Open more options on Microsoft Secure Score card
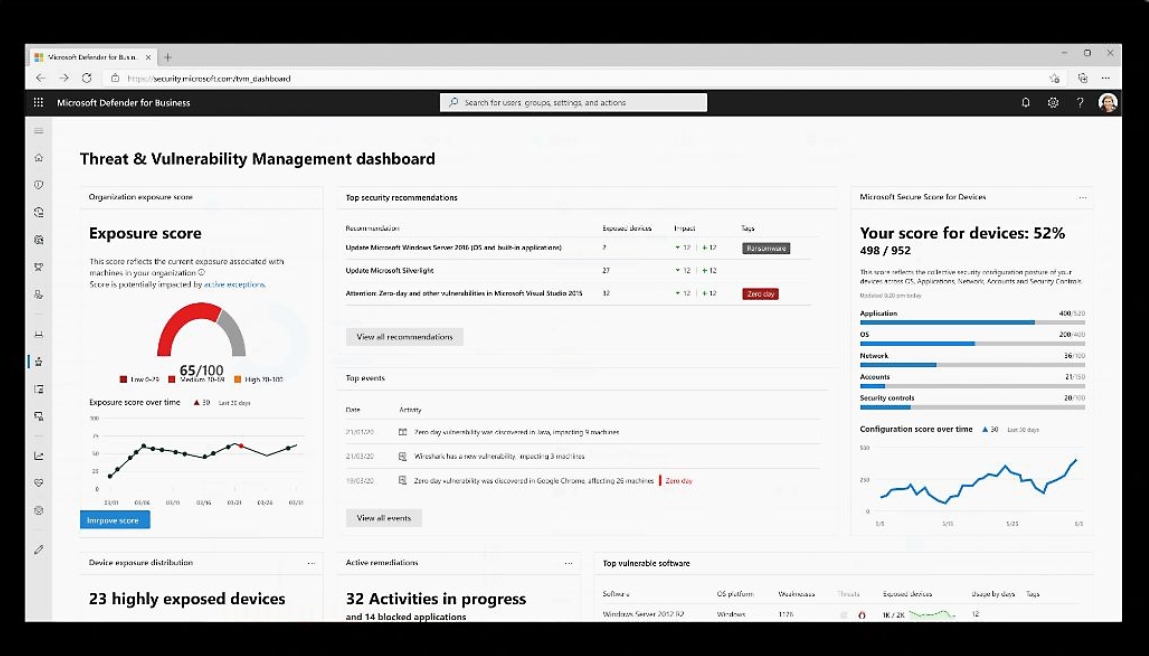 click(1082, 197)
